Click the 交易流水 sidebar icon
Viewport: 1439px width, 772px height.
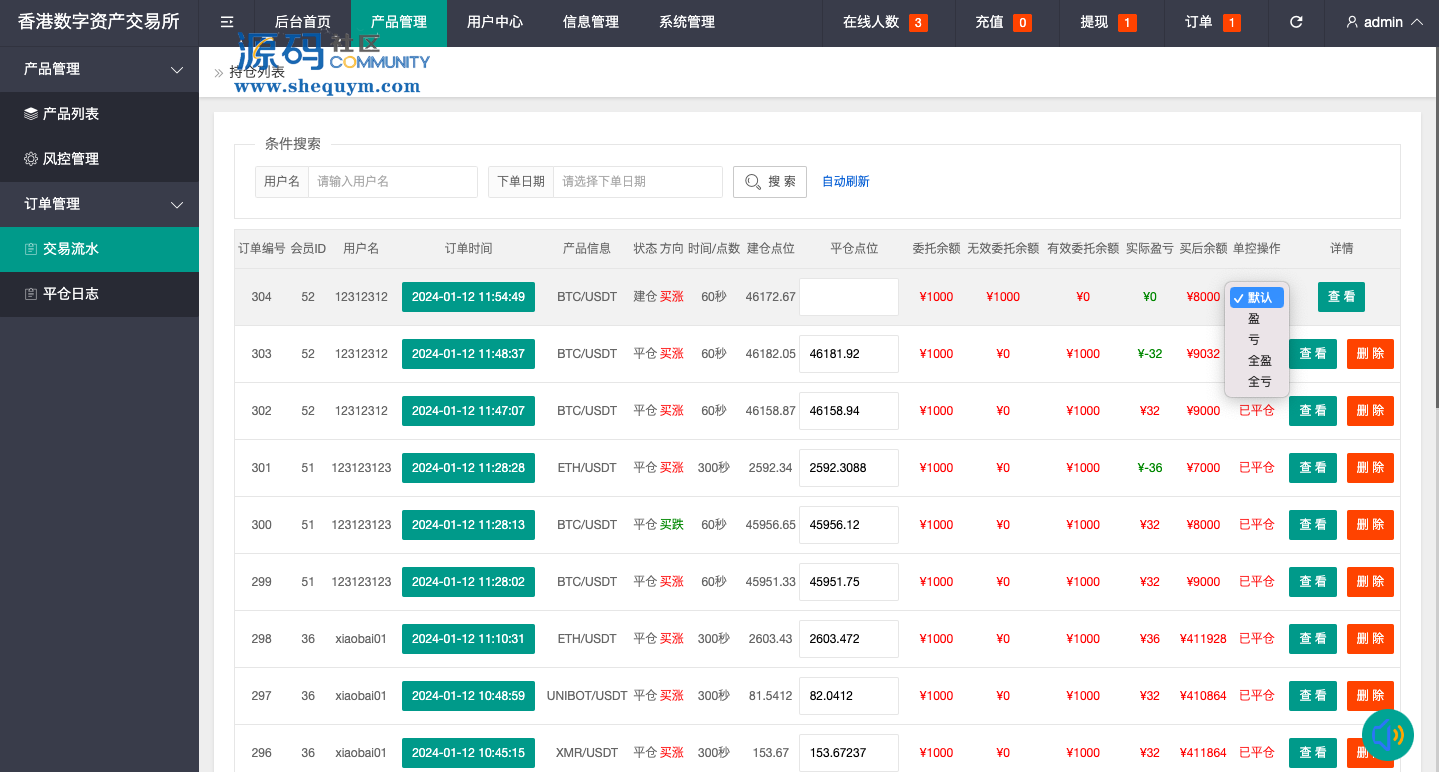31,249
